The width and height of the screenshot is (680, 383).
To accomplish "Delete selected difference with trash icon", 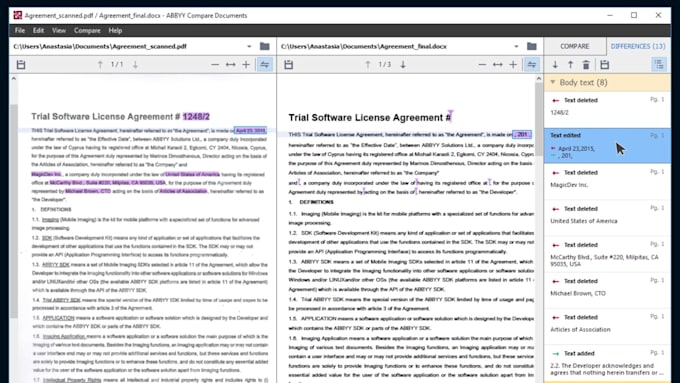I will coord(586,65).
